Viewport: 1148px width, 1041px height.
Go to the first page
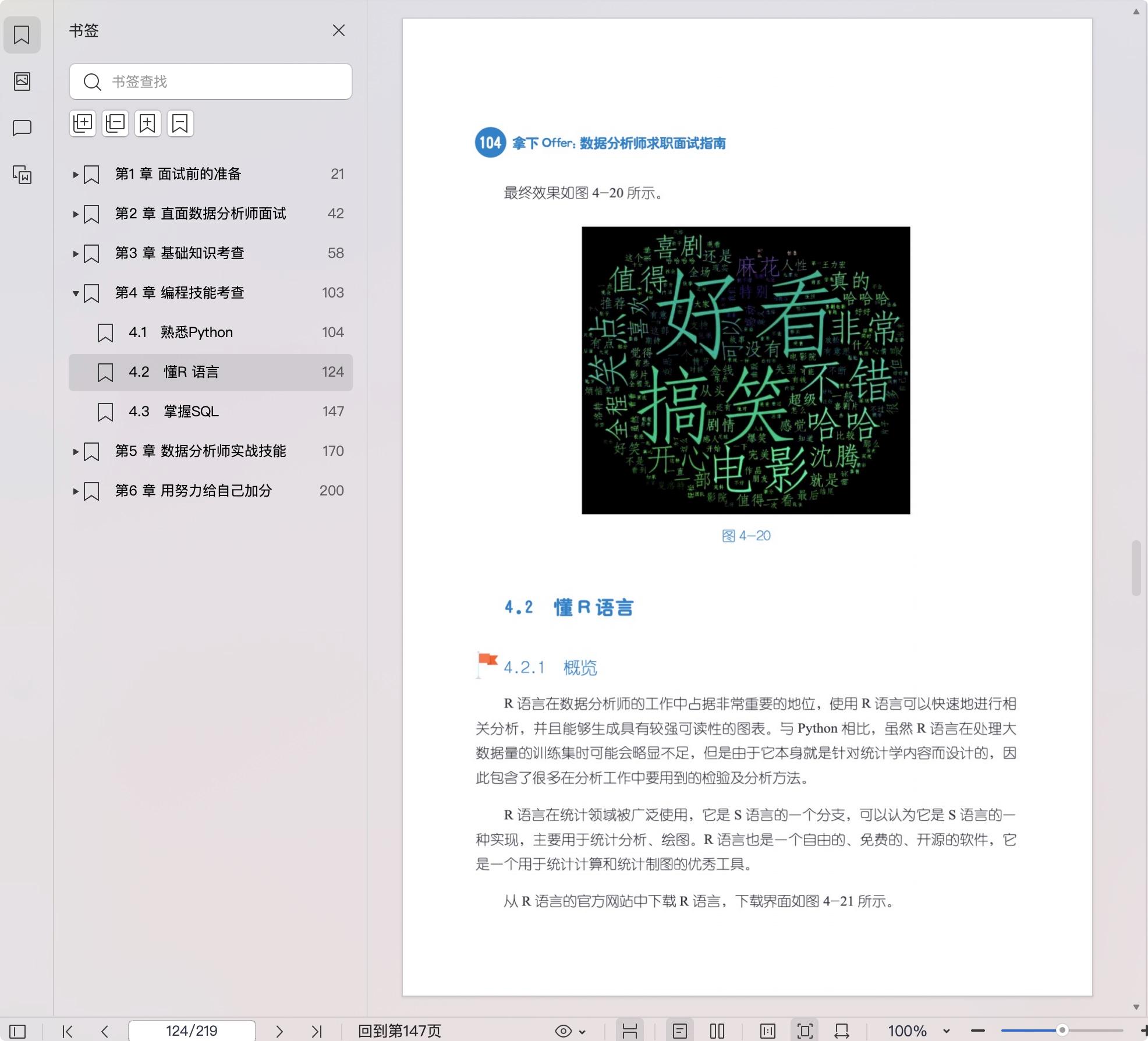[68, 1031]
